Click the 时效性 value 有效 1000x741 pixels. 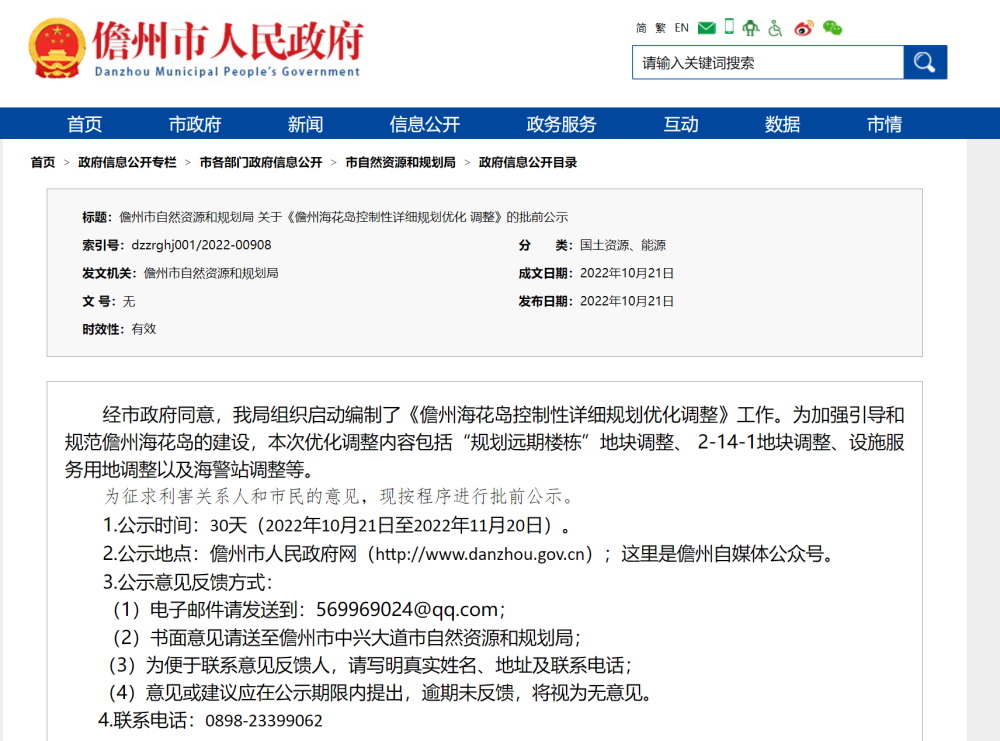[143, 329]
